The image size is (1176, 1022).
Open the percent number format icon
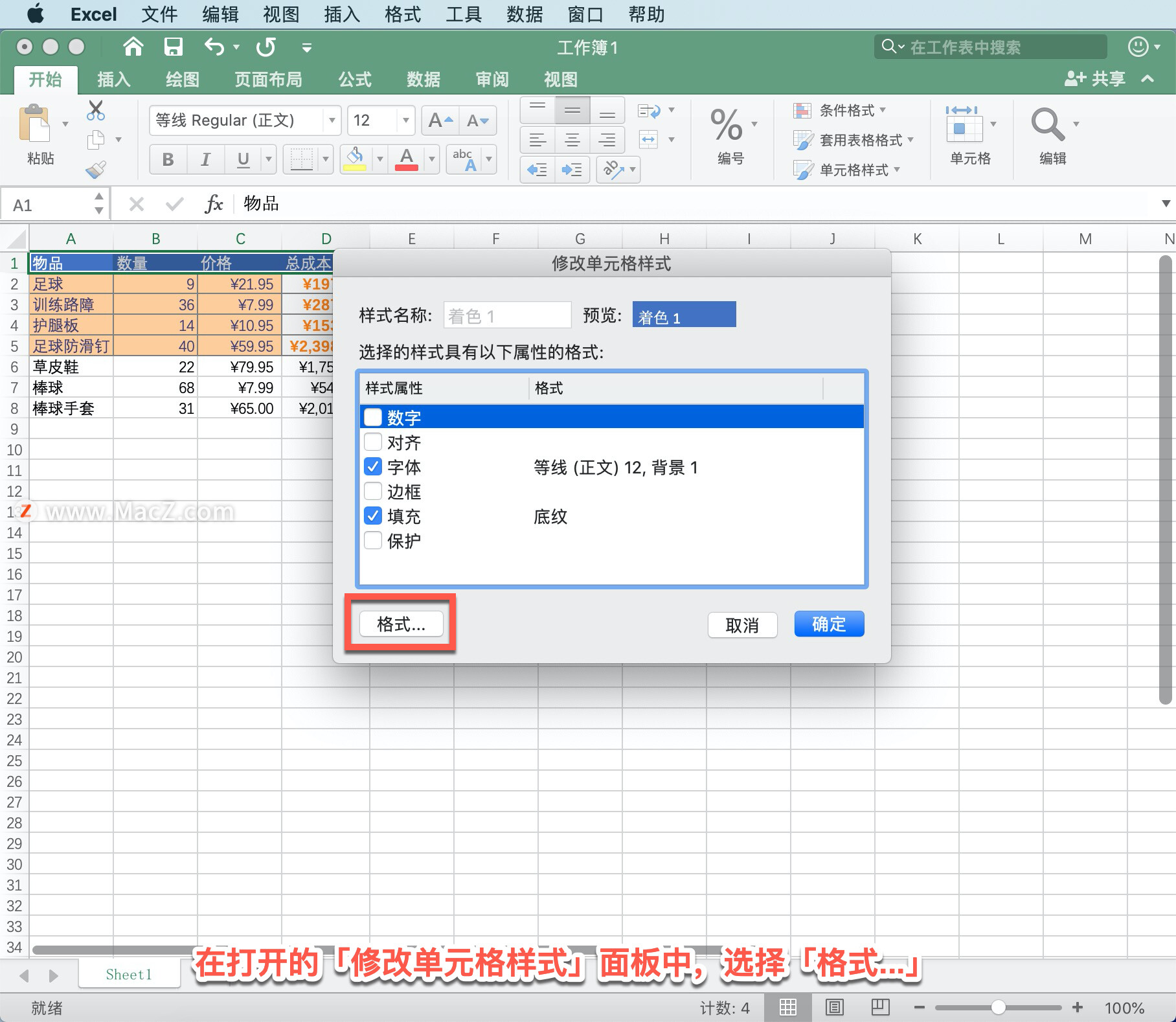[x=726, y=124]
